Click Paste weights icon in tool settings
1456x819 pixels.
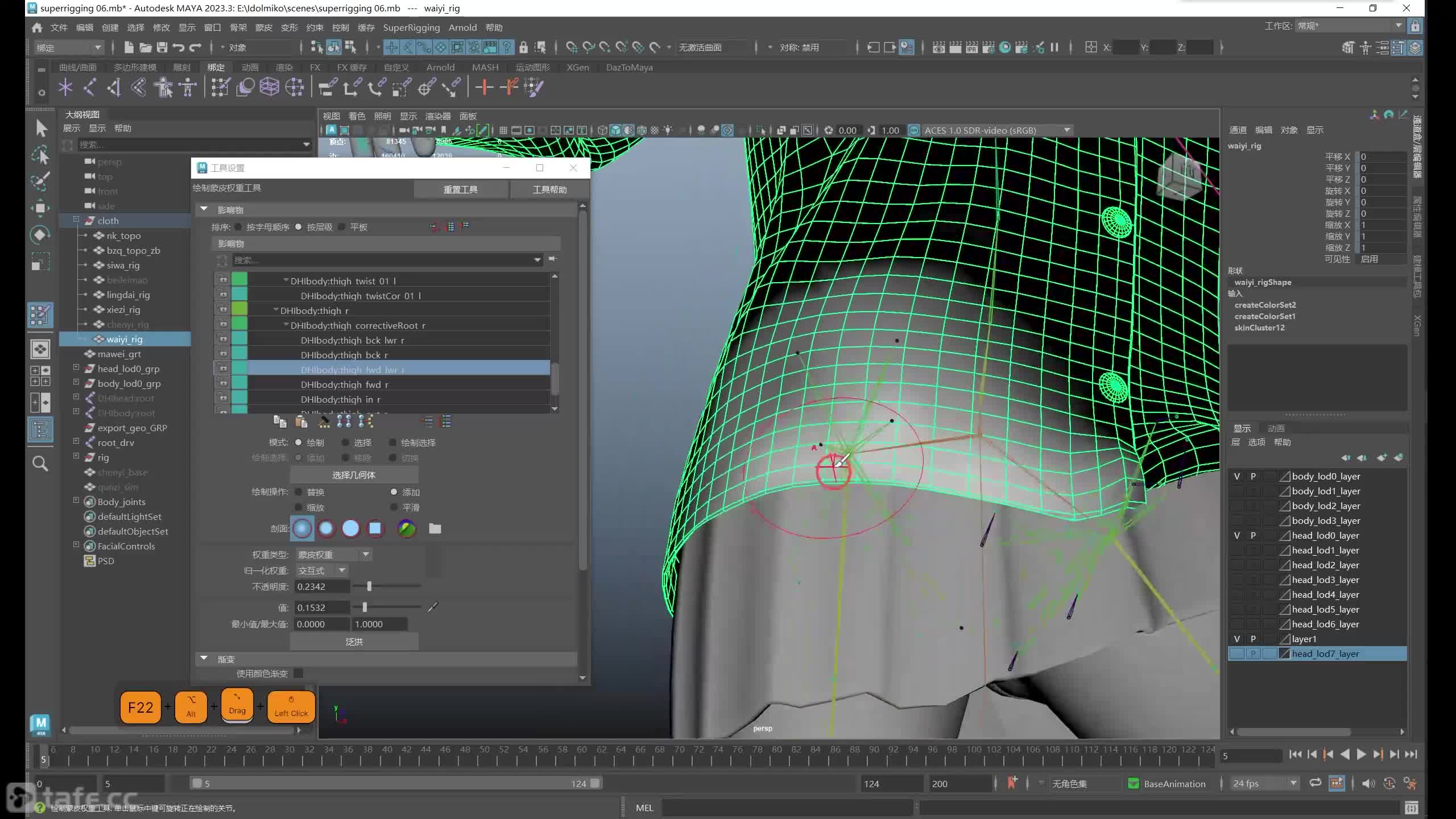(x=301, y=421)
